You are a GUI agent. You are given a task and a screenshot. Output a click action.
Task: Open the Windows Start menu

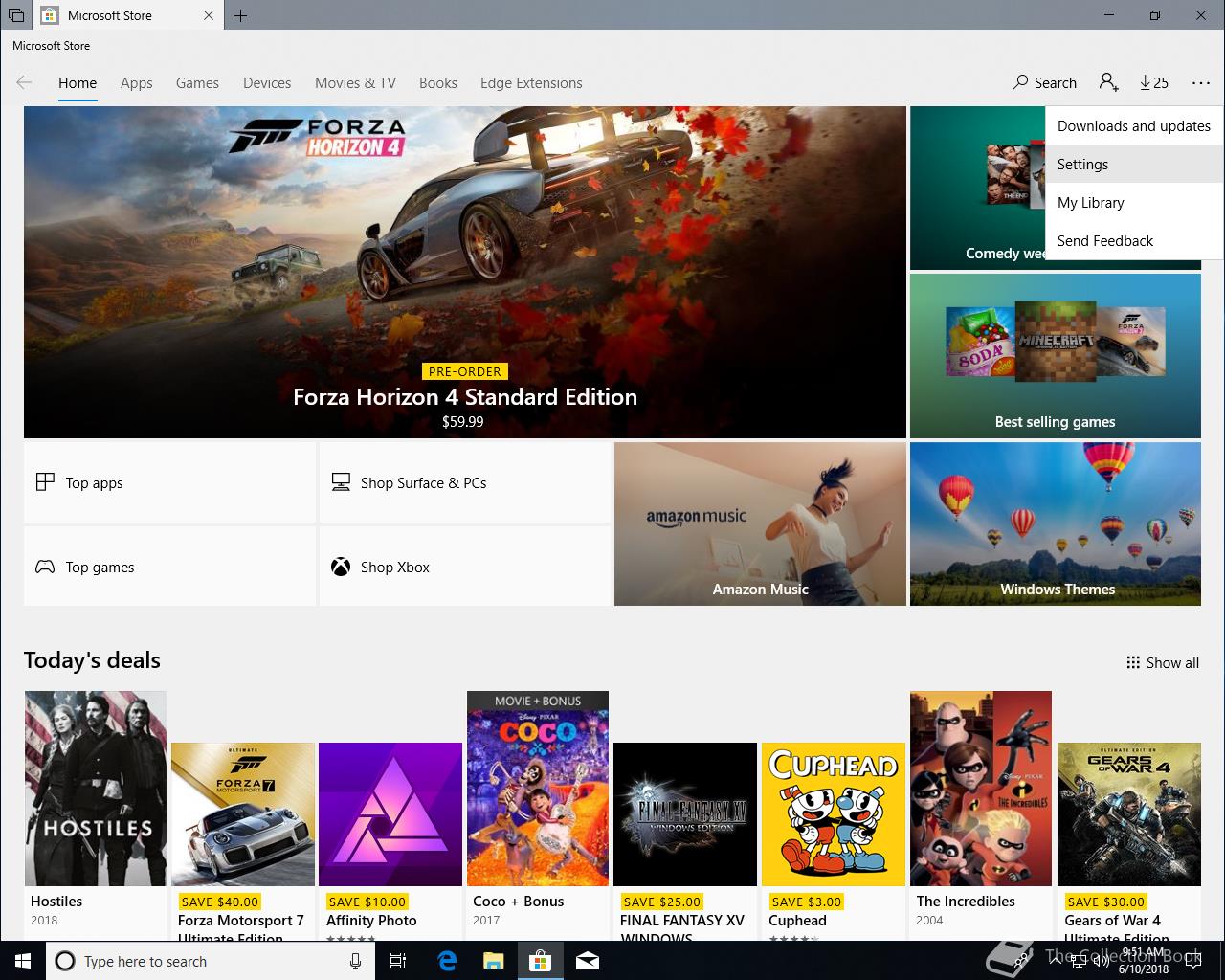pos(22,961)
